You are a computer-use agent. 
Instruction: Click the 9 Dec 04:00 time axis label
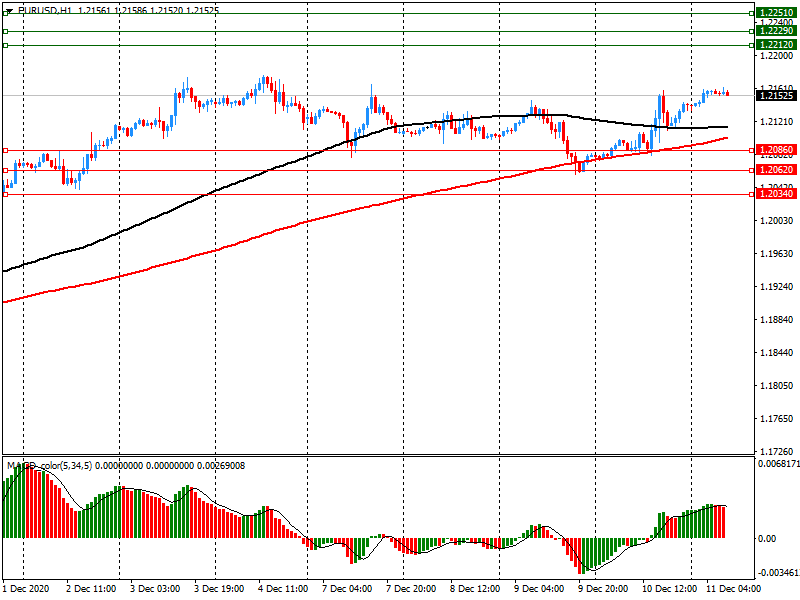[x=539, y=589]
